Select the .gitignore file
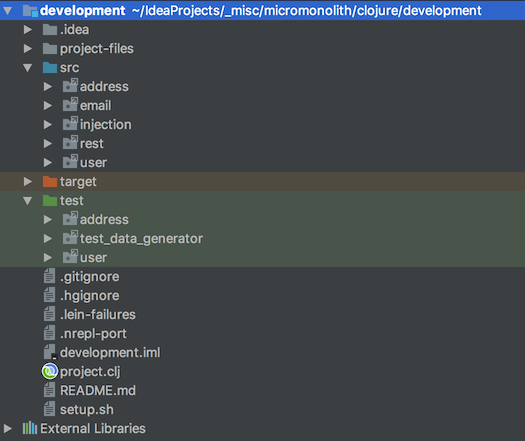This screenshot has height=441, width=525. point(89,277)
